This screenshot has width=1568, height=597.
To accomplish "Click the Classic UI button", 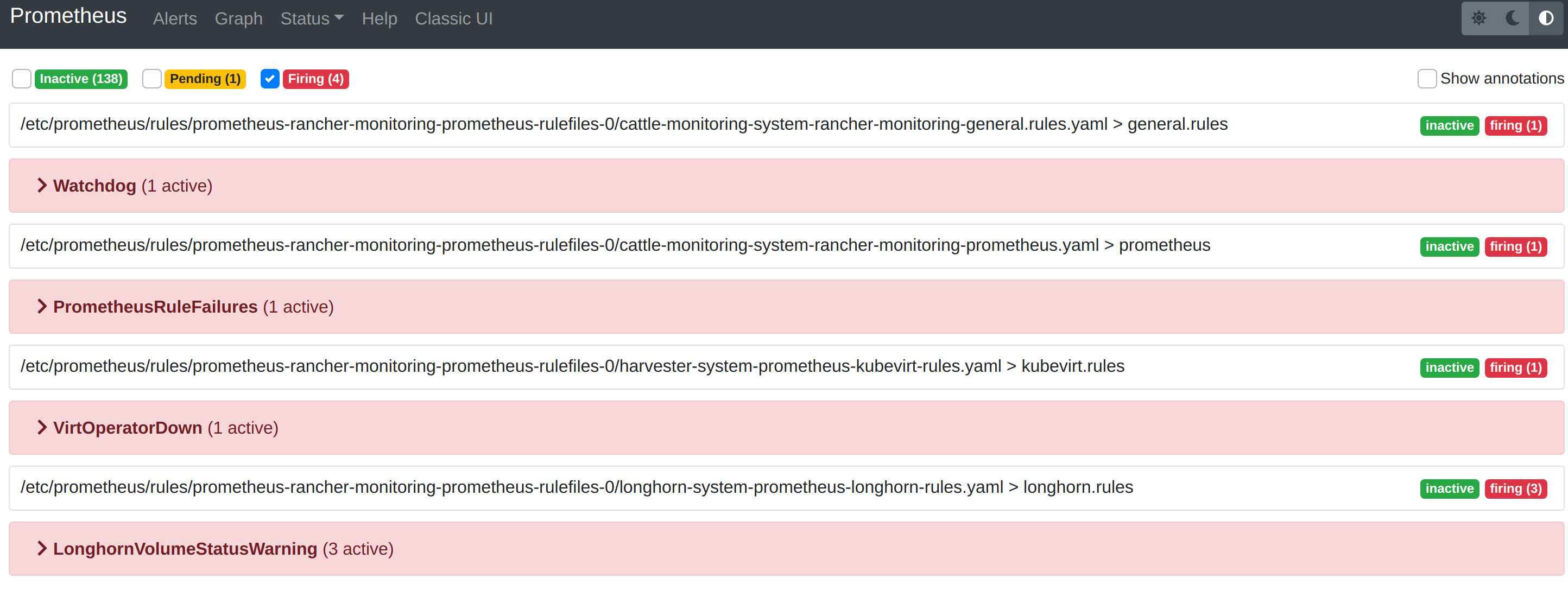I will click(x=456, y=18).
